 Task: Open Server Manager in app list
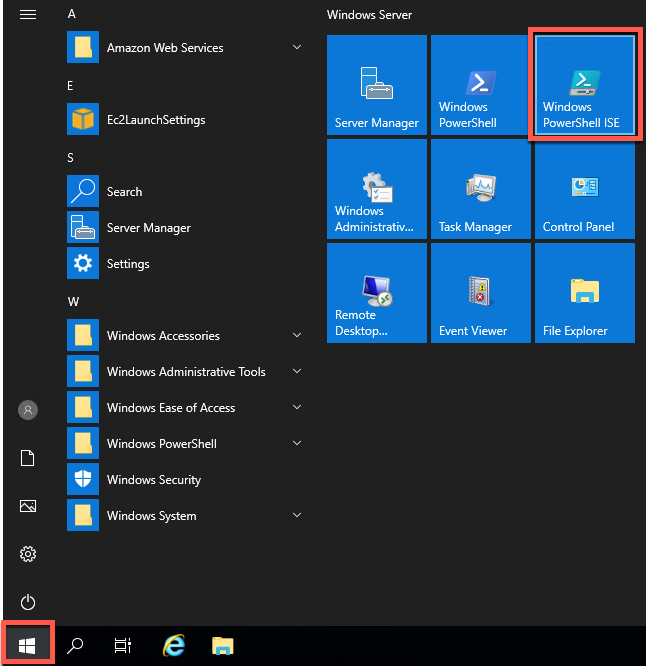coord(186,228)
